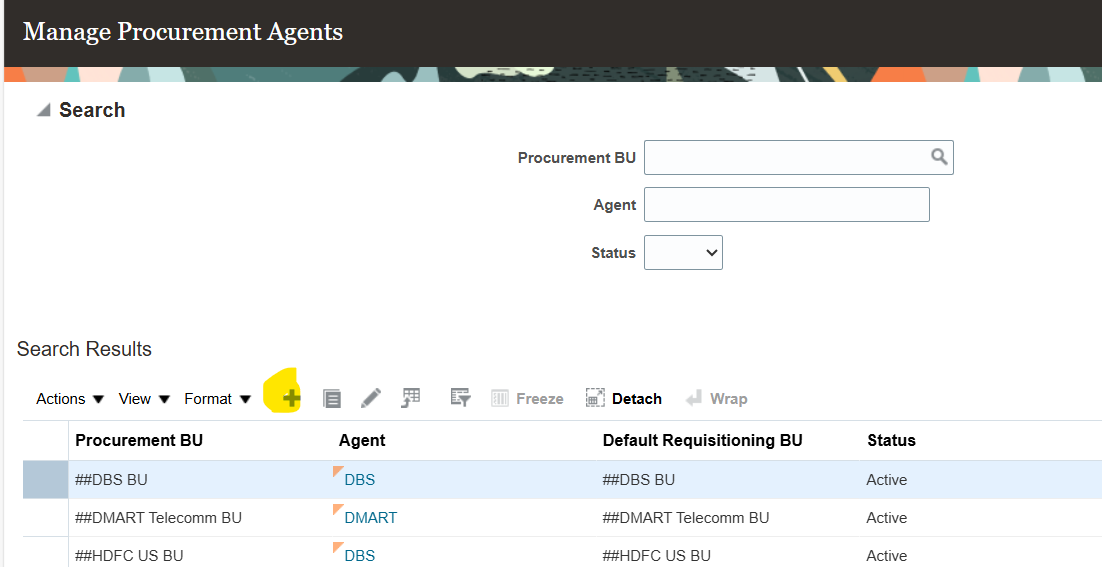Click the Query By Example filter icon
This screenshot has height=567, width=1102.
pyautogui.click(x=460, y=398)
